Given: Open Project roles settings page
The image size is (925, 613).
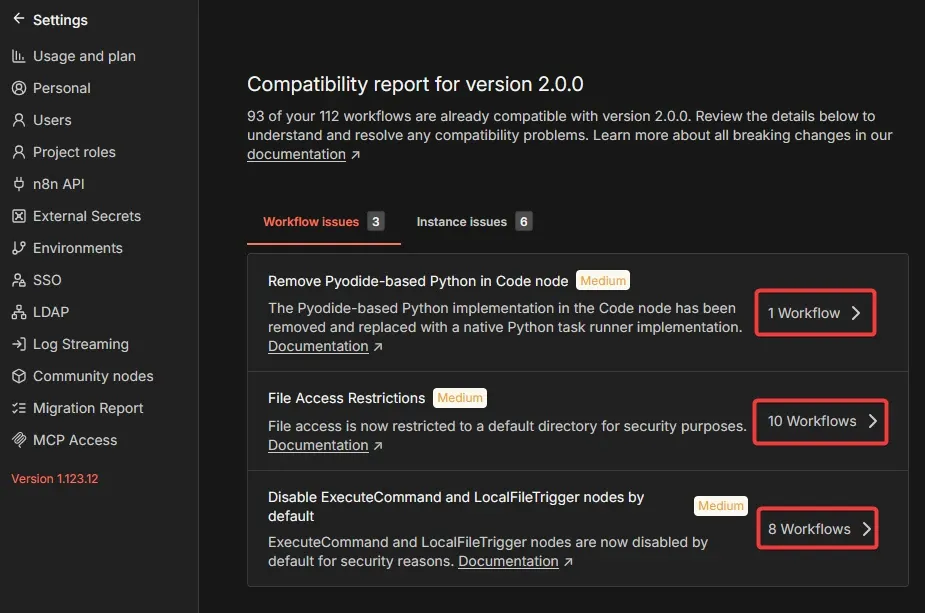Looking at the screenshot, I should (x=74, y=152).
